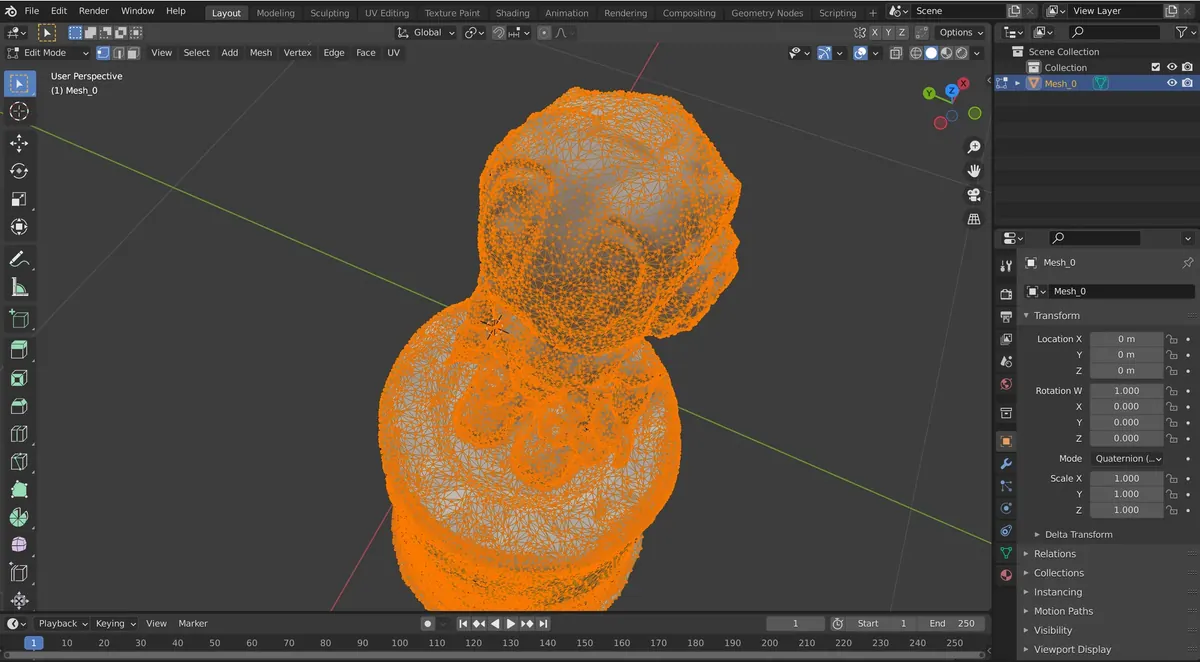Switch to wireframe viewport shading
Viewport: 1200px width, 662px height.
click(x=916, y=53)
